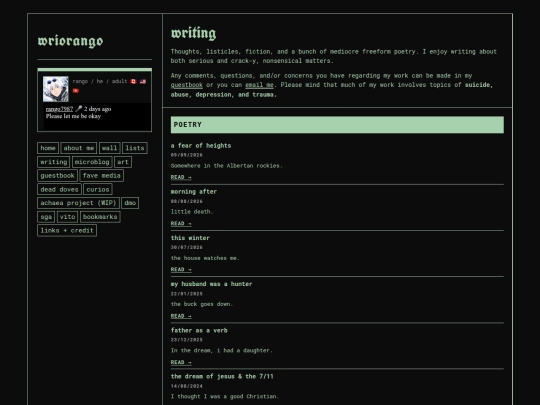Open the guestbook nav button
The width and height of the screenshot is (540, 405).
(58, 176)
